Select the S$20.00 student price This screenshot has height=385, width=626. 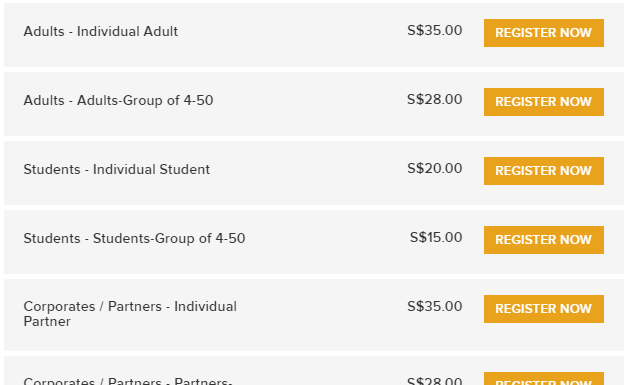pos(435,169)
